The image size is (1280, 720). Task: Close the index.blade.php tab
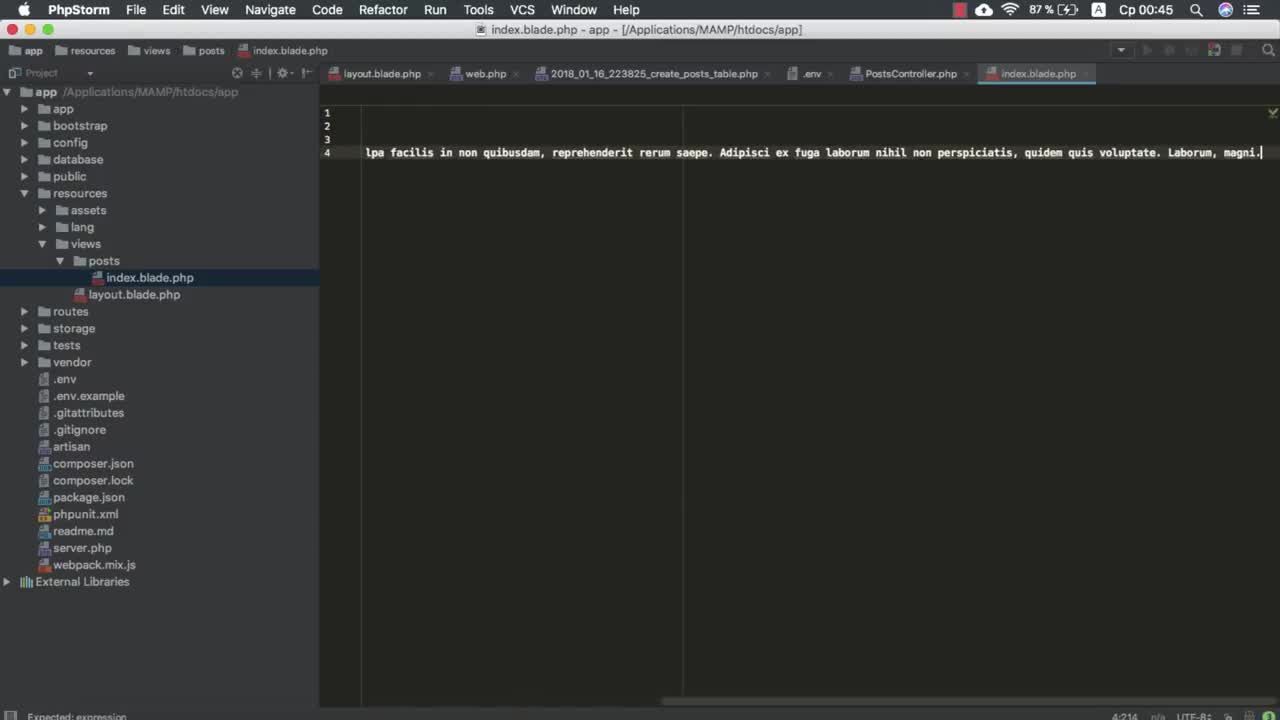1086,74
